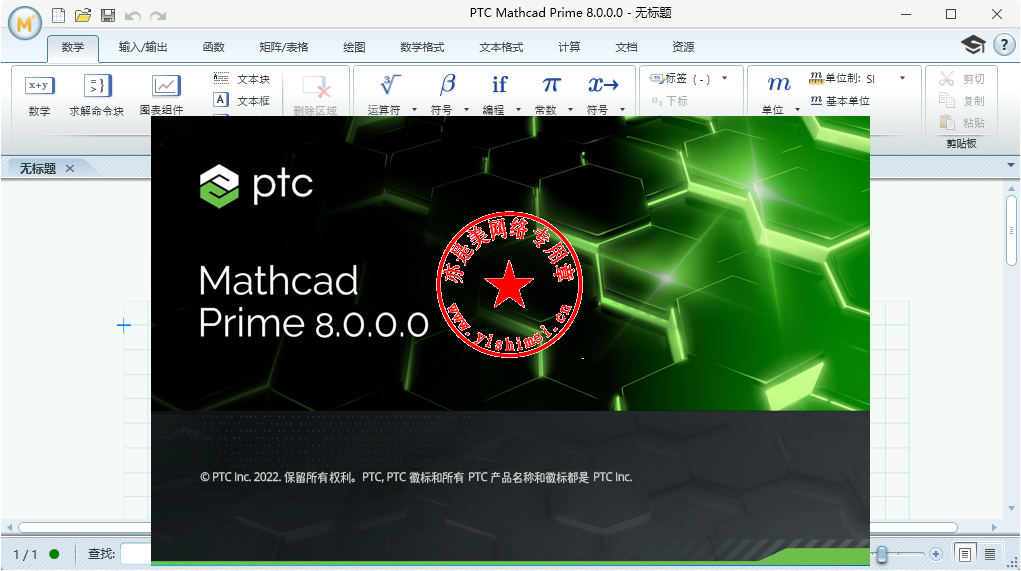Click the pi constants icon
Viewport: 1021px width, 571px height.
tap(551, 85)
